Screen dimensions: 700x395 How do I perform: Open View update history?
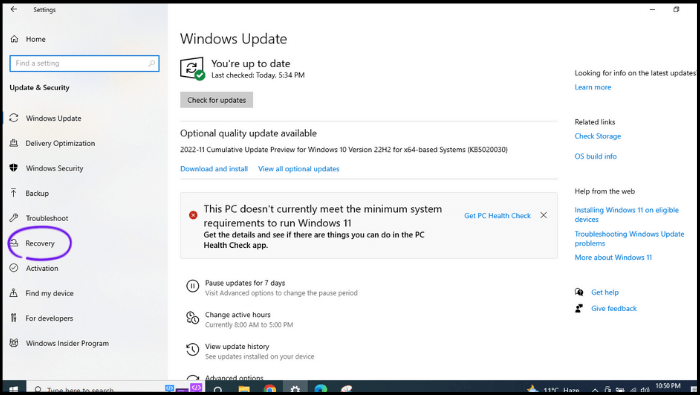pyautogui.click(x=237, y=346)
